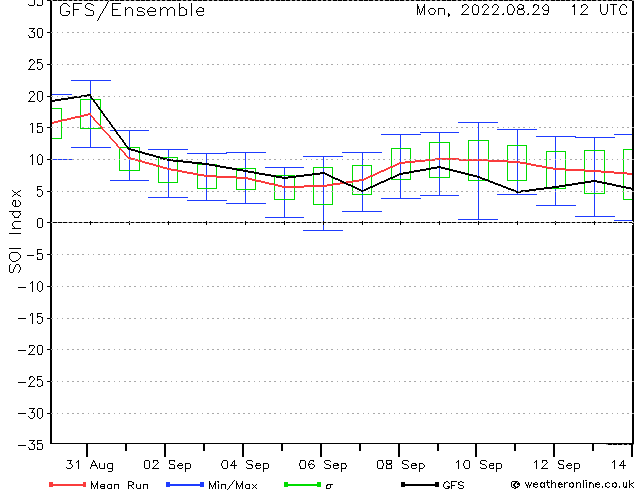The width and height of the screenshot is (634, 490).
Task: Click the 'Mon, 2022.08.29 12 UTC' date label
Action: [522, 10]
